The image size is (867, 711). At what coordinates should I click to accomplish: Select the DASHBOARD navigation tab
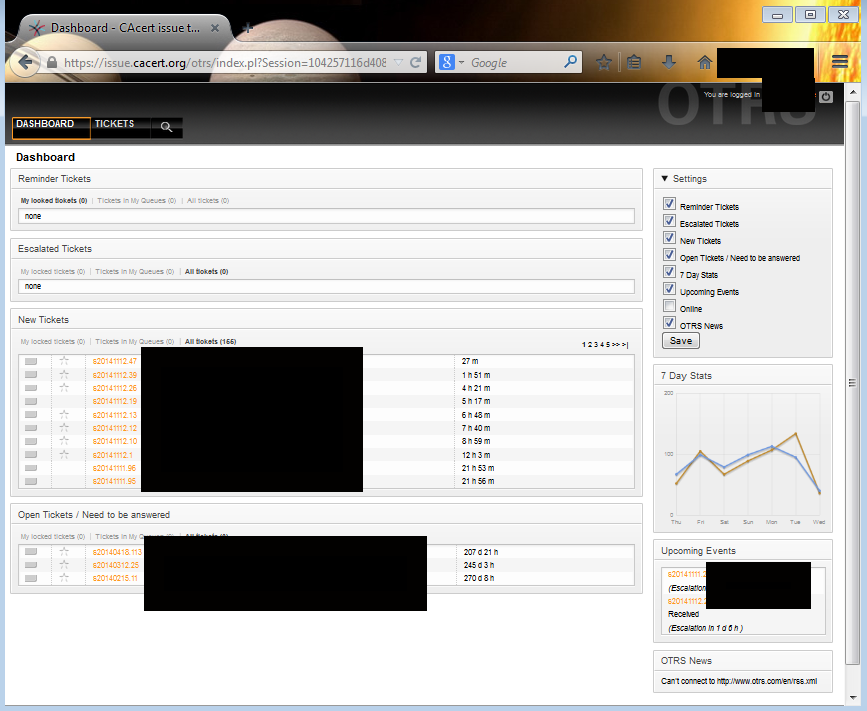point(45,124)
